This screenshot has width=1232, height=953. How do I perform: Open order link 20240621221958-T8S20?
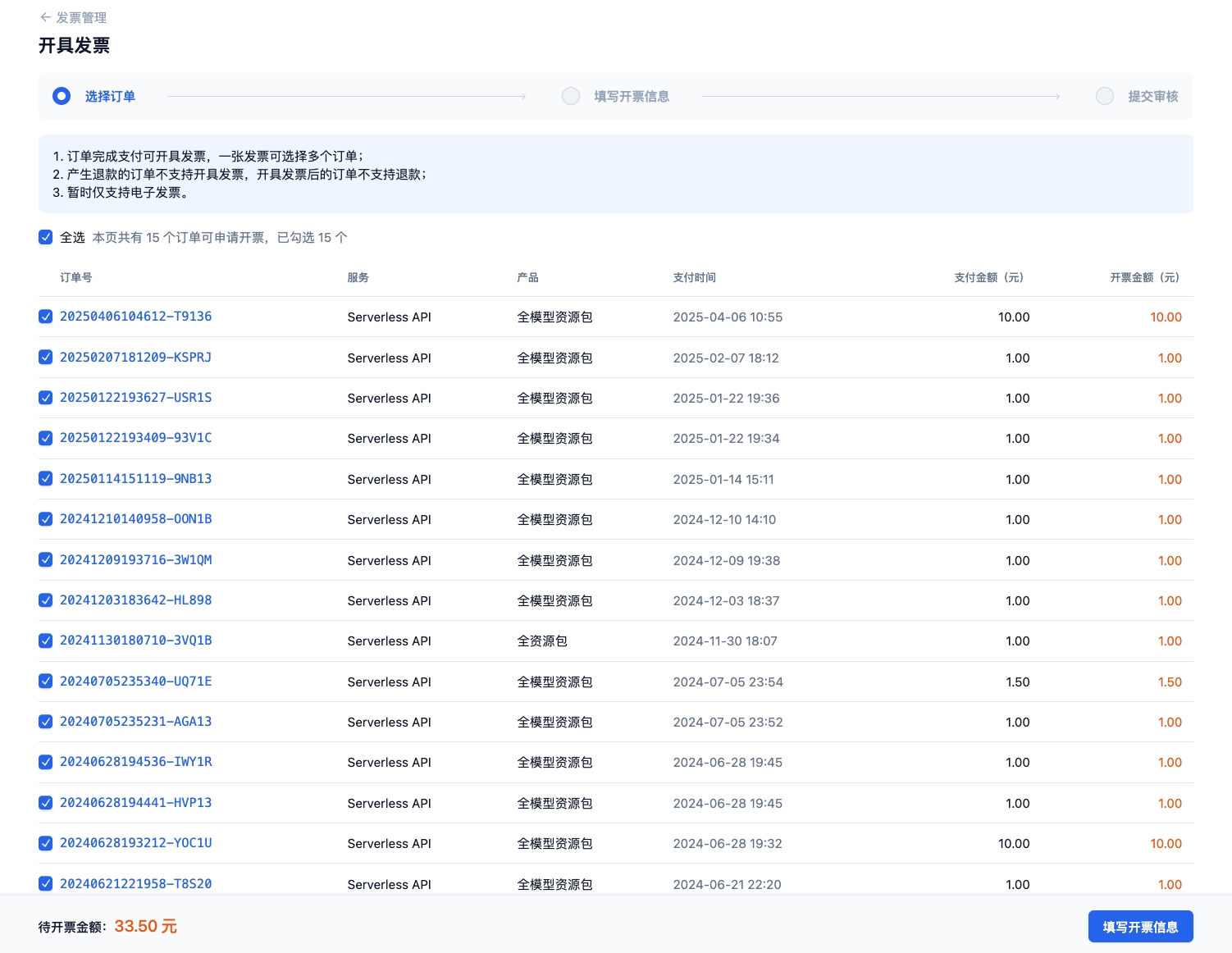pyautogui.click(x=135, y=883)
